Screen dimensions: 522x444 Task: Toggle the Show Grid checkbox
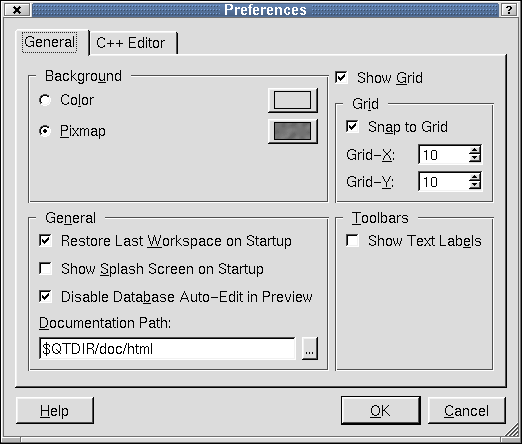(x=341, y=77)
